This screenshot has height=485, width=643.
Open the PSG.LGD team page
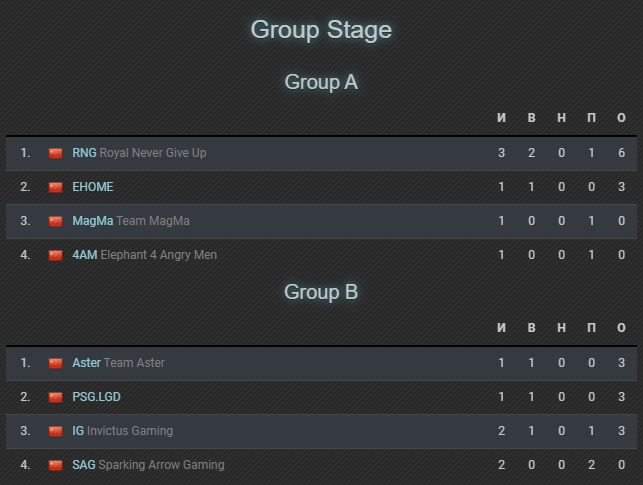pos(96,397)
